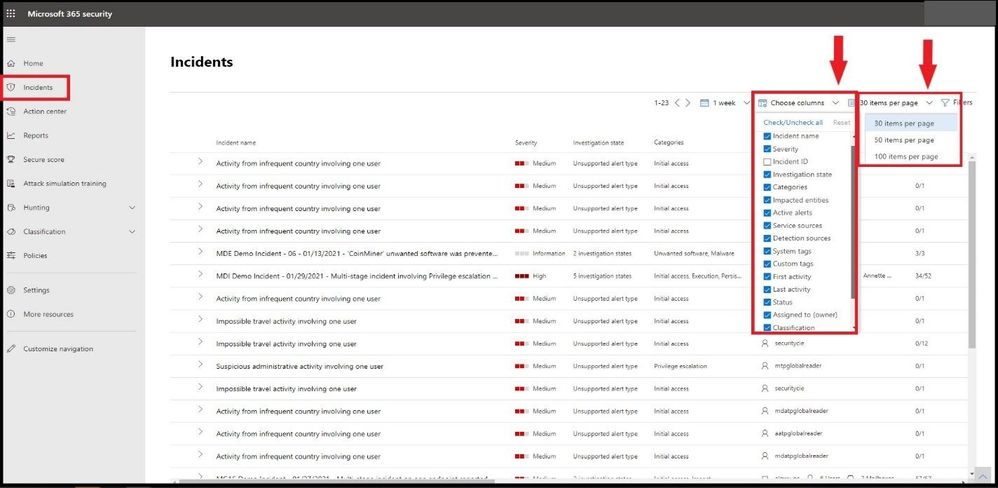Click the incidents table vertical scrollbar
Image resolution: width=998 pixels, height=488 pixels.
point(971,254)
